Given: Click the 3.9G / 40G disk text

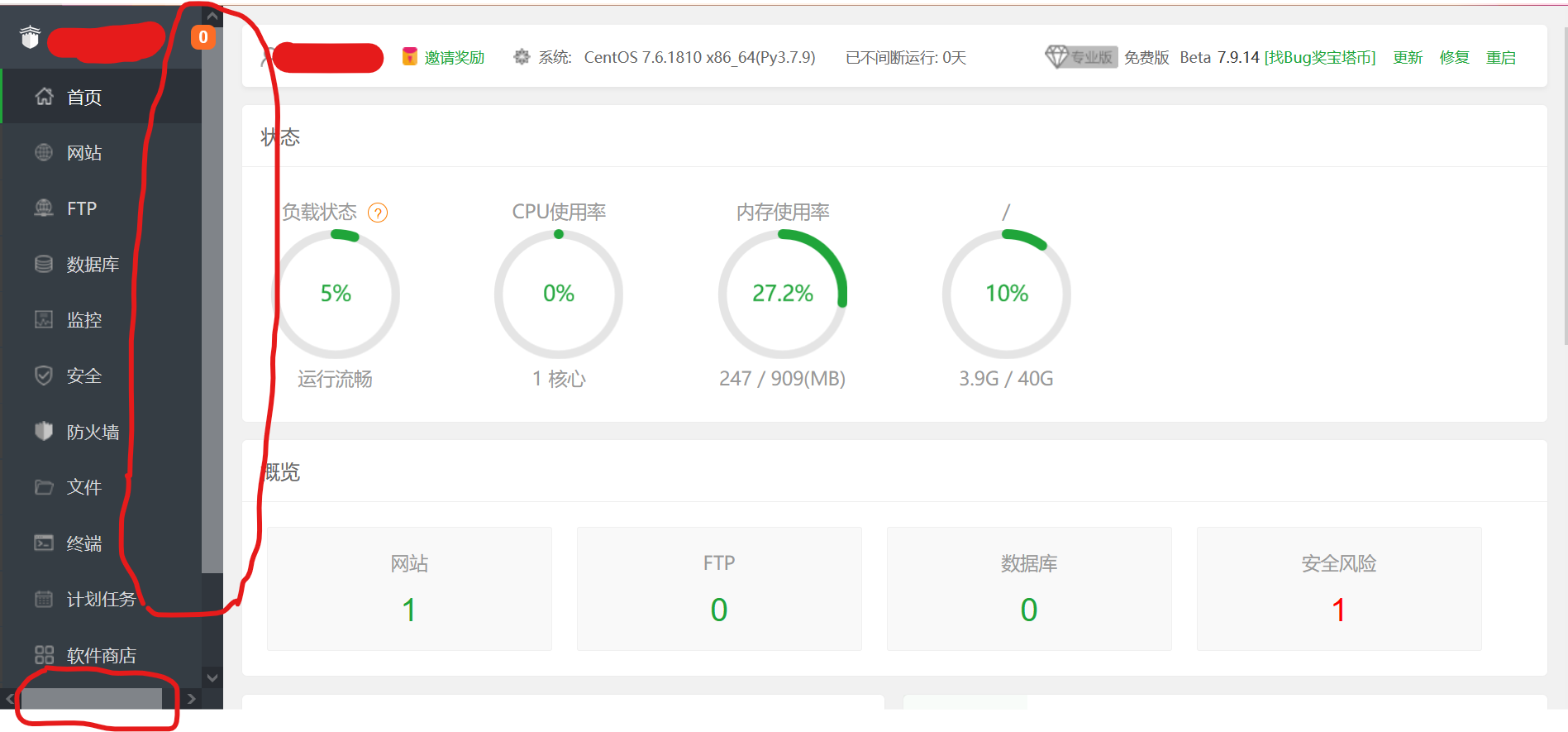Looking at the screenshot, I should [x=1006, y=378].
